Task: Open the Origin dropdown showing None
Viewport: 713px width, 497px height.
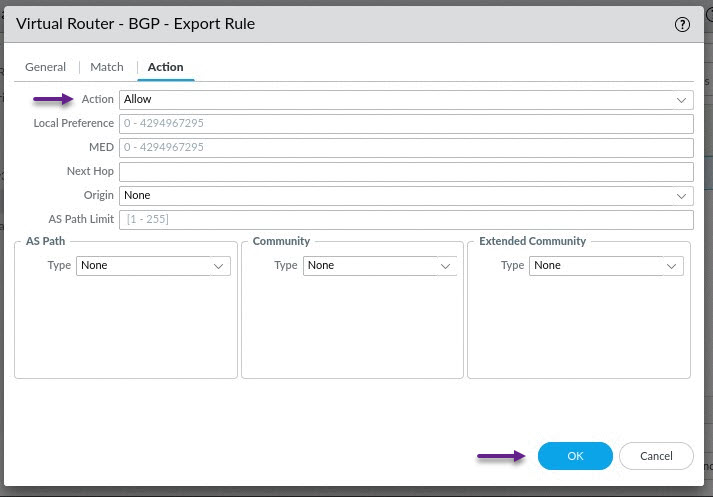Action: pos(406,196)
